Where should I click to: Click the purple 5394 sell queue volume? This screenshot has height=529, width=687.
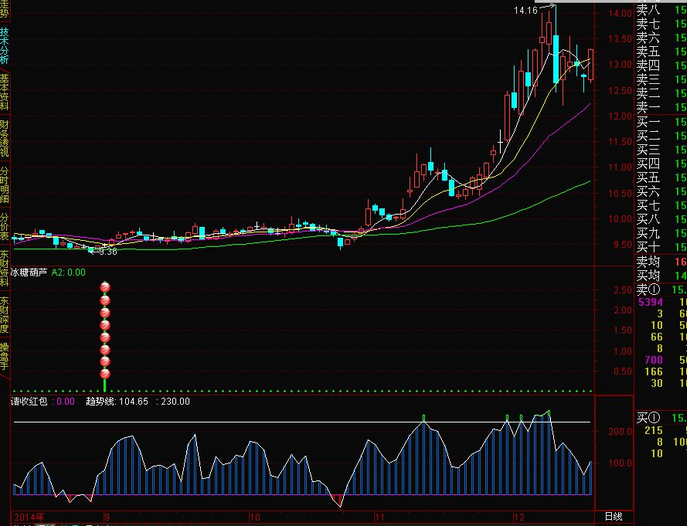650,302
